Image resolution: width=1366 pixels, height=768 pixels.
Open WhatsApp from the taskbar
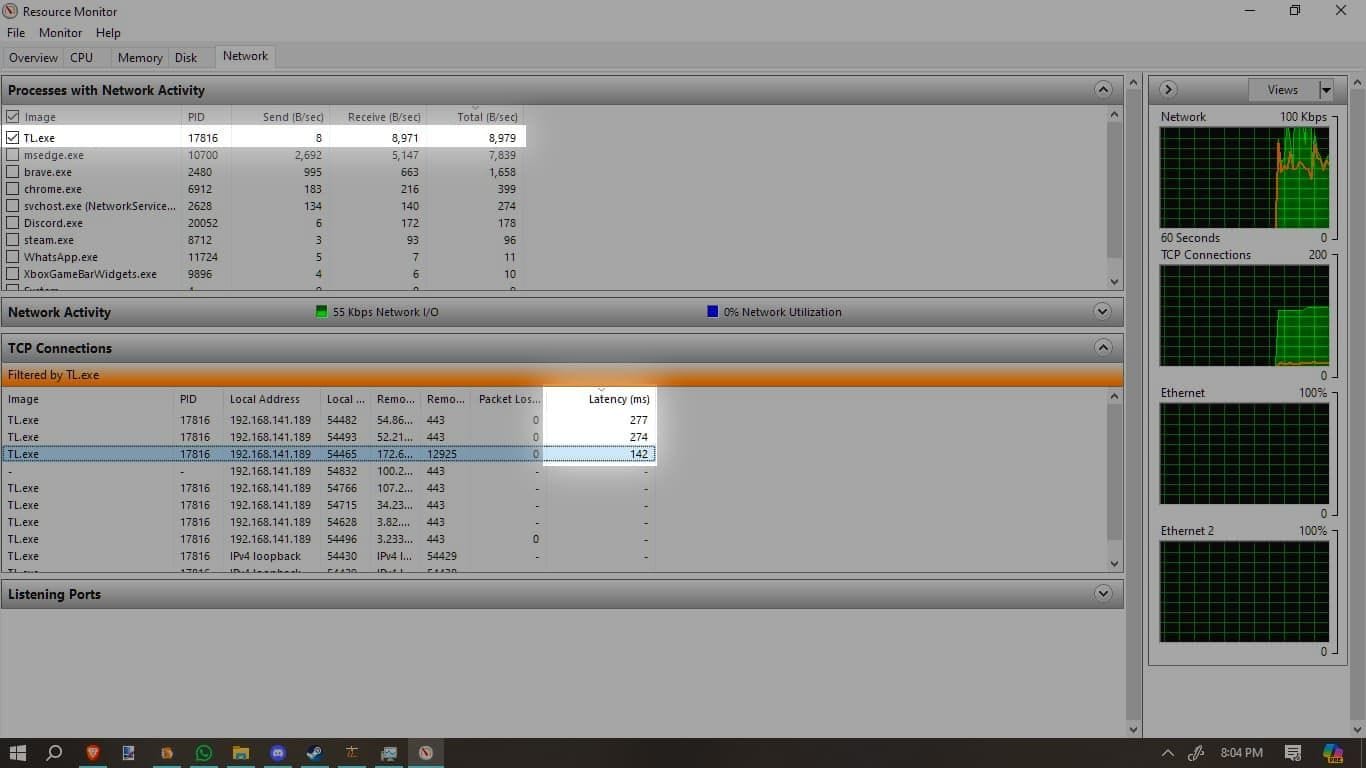(x=204, y=753)
